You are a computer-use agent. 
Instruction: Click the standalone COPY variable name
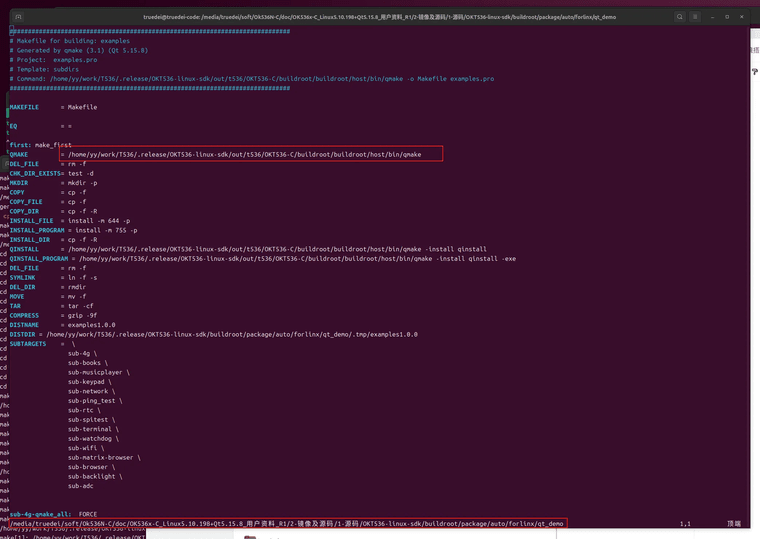pos(17,192)
